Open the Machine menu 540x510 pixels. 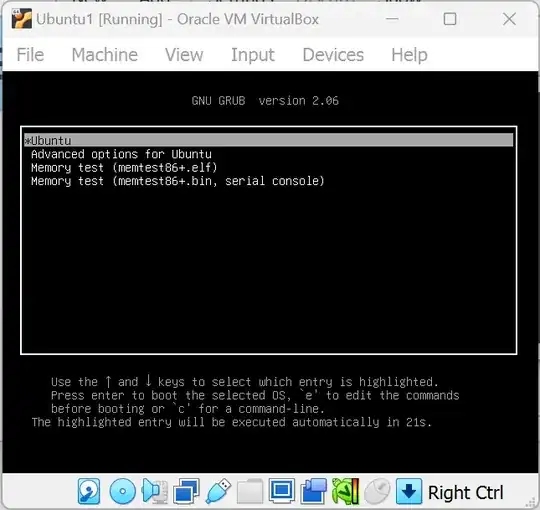[105, 55]
